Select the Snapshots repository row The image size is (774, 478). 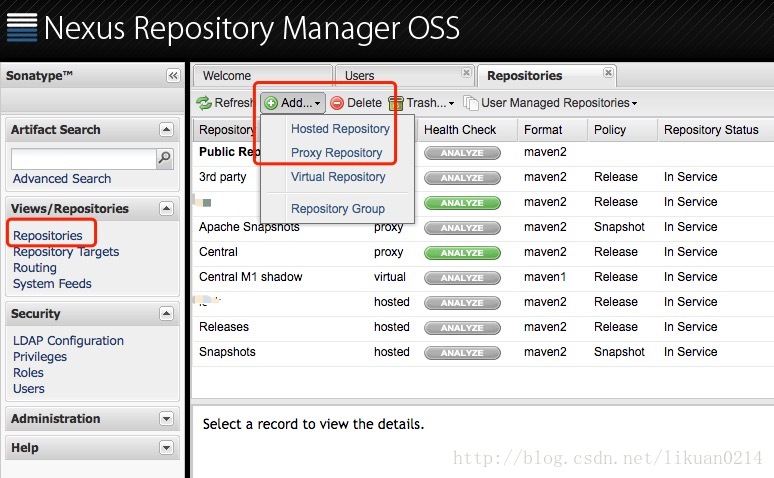point(483,352)
